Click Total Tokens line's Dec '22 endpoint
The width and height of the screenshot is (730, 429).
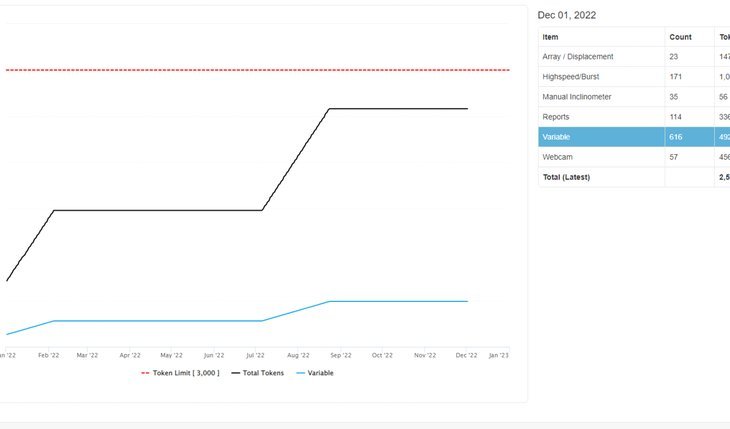467,109
